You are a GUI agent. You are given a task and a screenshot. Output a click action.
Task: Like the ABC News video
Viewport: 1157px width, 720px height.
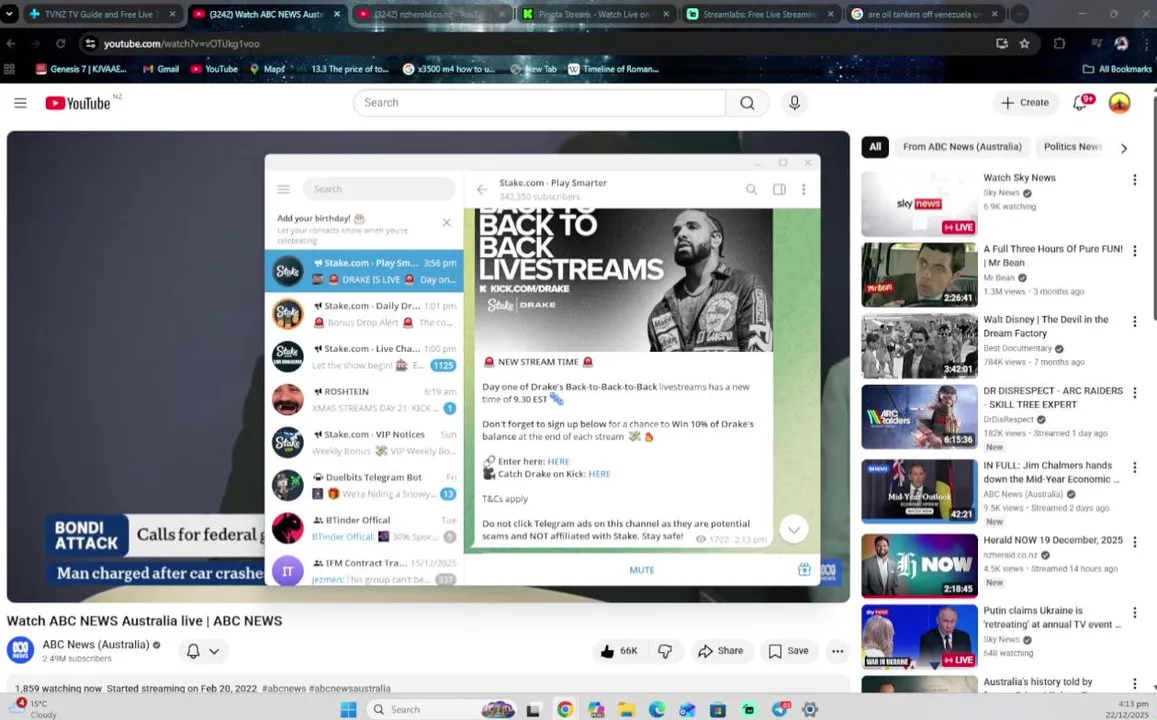pyautogui.click(x=620, y=651)
